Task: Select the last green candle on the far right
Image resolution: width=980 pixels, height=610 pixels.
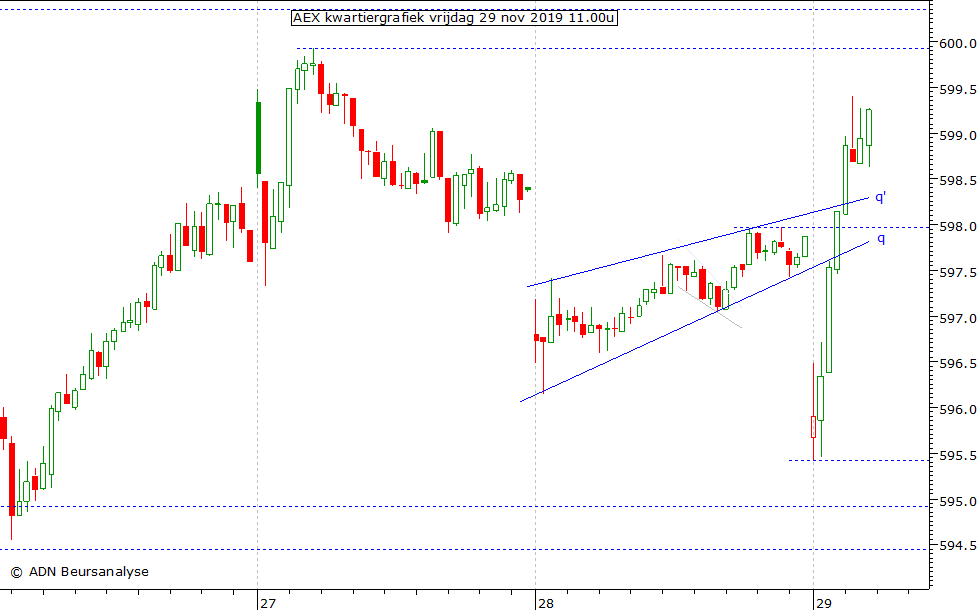Action: [x=869, y=128]
